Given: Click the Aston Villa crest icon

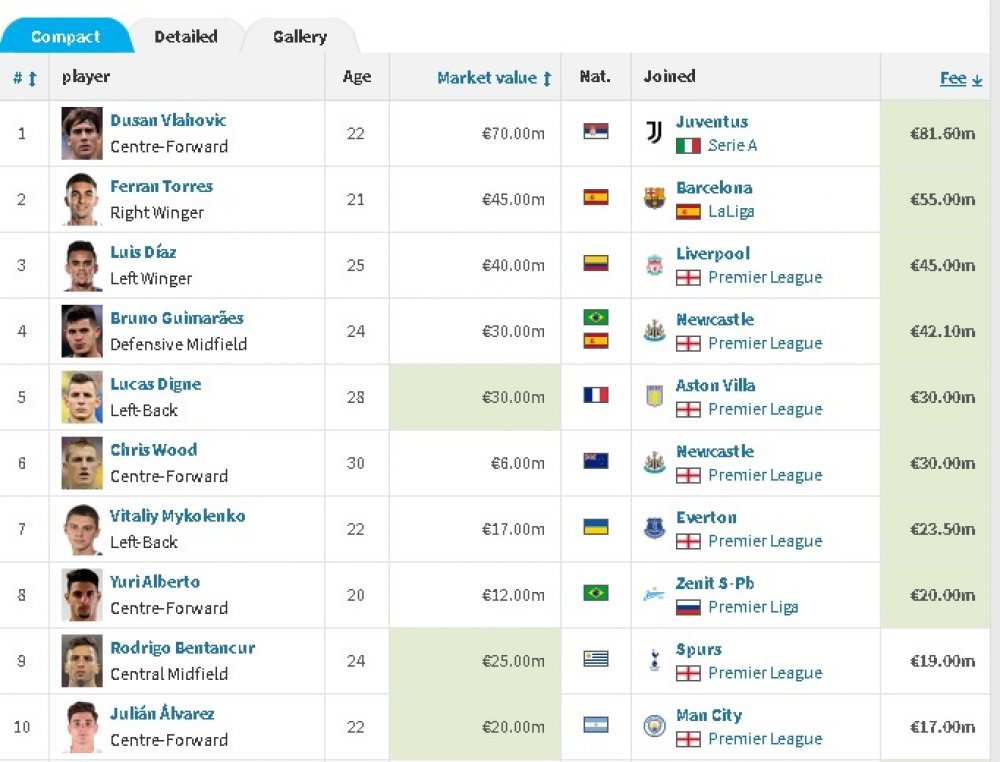Looking at the screenshot, I should (654, 397).
